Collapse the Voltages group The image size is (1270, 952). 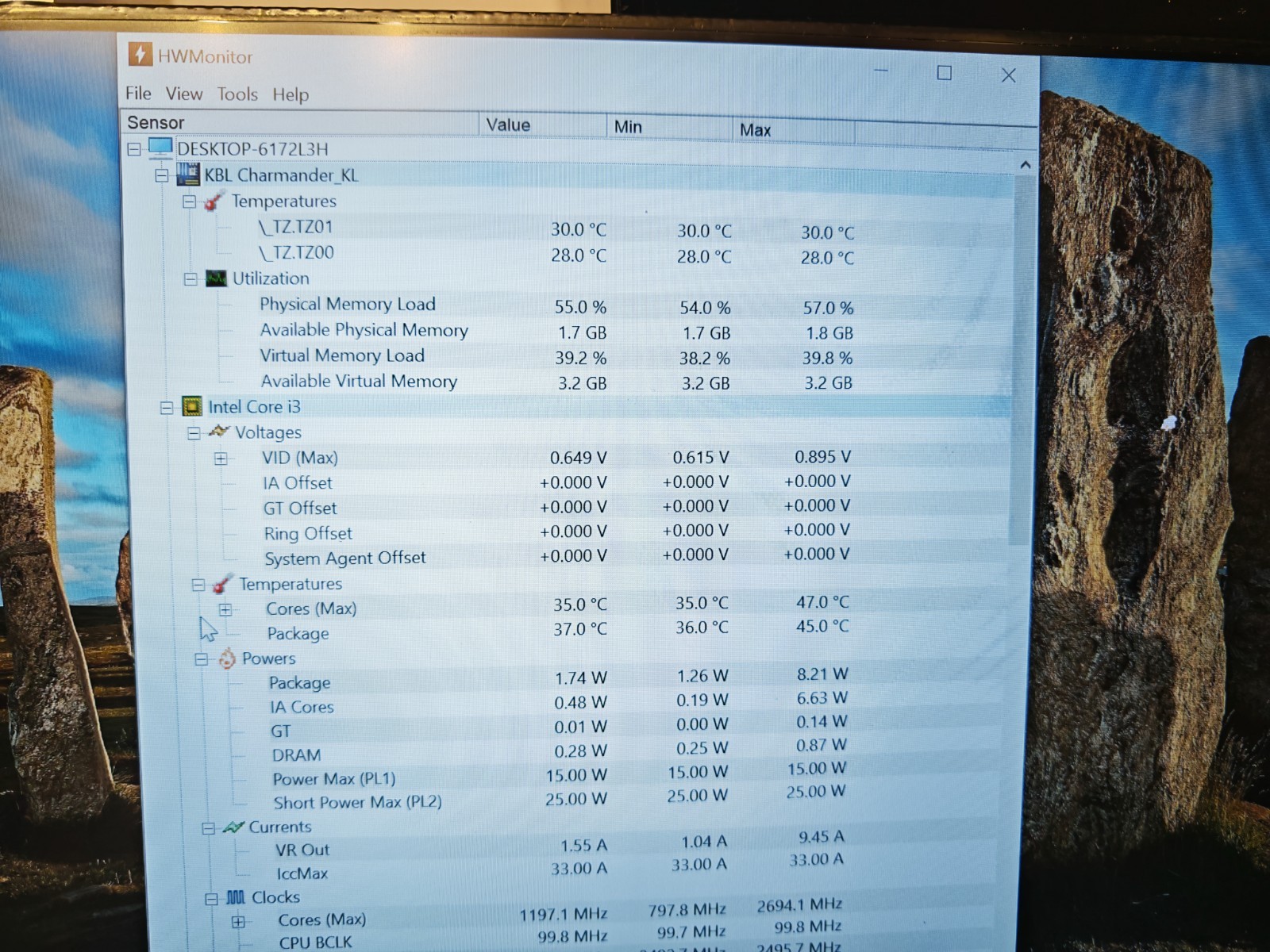(194, 433)
